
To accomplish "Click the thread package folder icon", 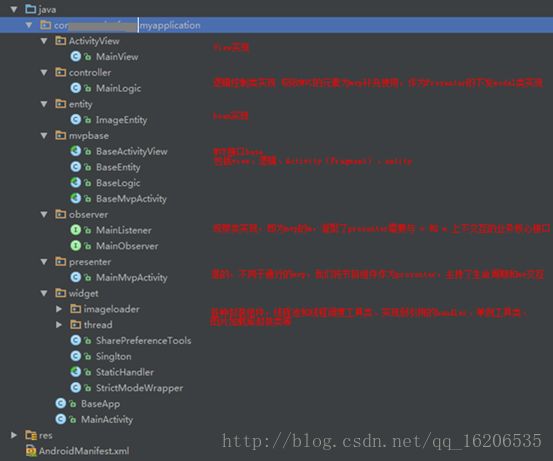I will (75, 324).
